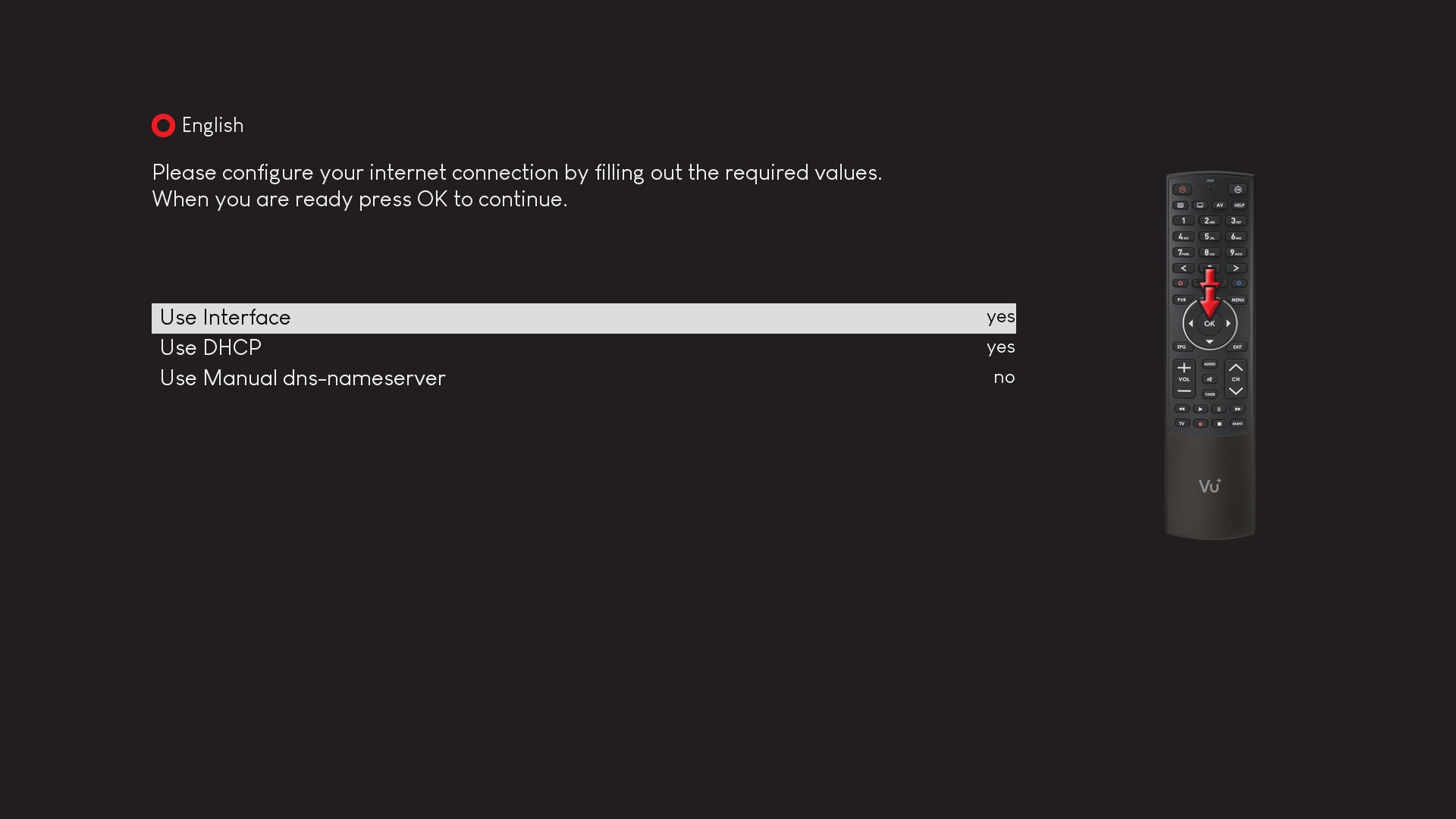
Task: Click the MENU key on the remote image
Action: pos(1238,300)
